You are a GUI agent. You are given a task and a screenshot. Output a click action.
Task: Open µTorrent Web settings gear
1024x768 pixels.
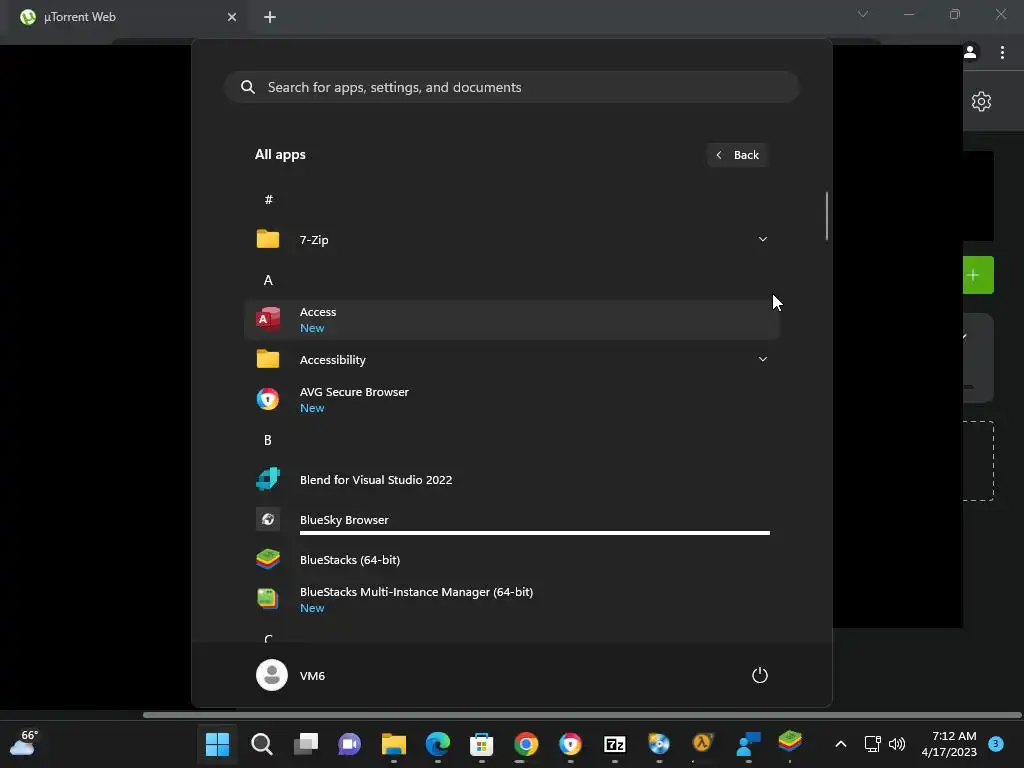pyautogui.click(x=981, y=101)
